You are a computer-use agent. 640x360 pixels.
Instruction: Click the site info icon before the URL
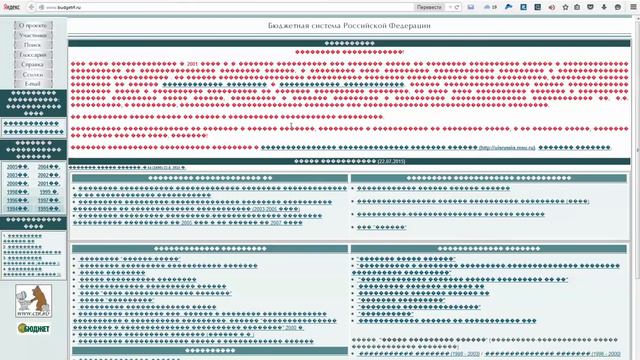click(x=41, y=7)
